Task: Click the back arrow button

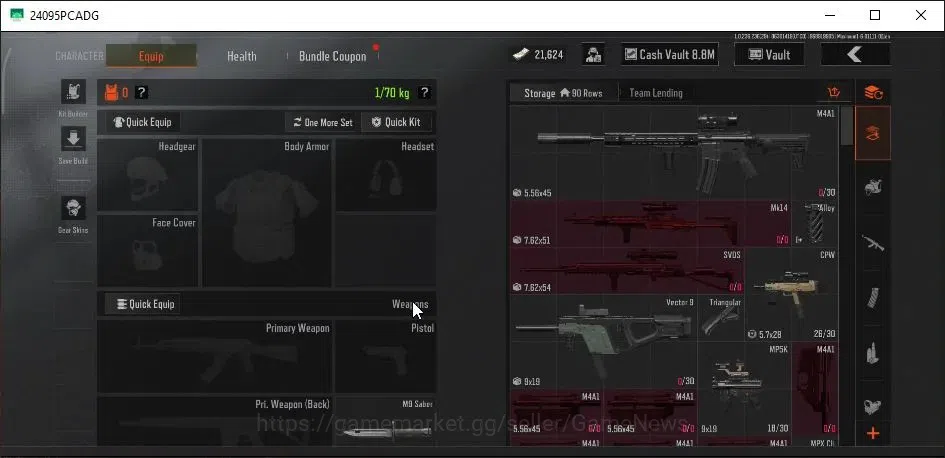Action: (x=855, y=55)
